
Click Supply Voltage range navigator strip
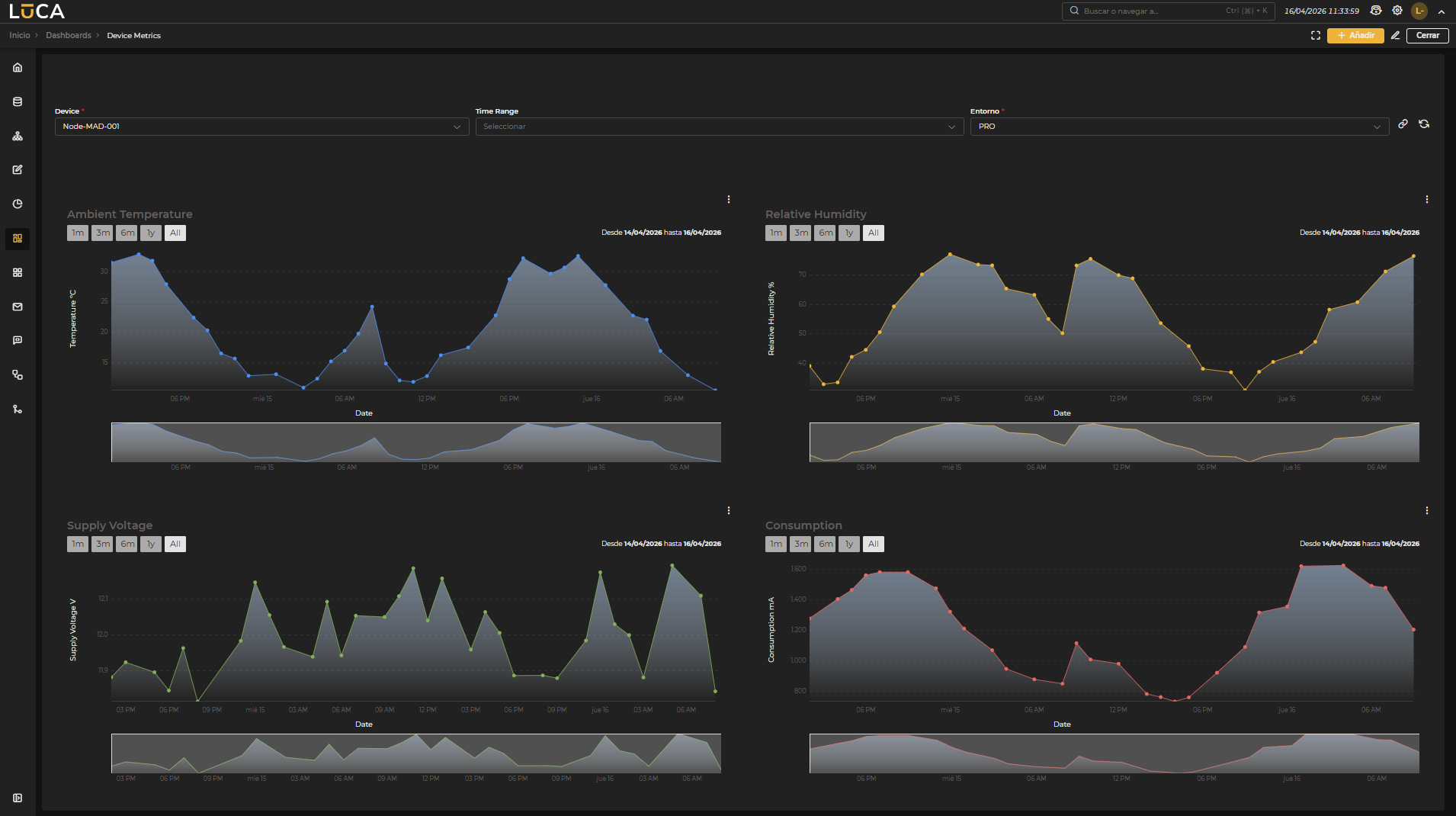tap(416, 753)
